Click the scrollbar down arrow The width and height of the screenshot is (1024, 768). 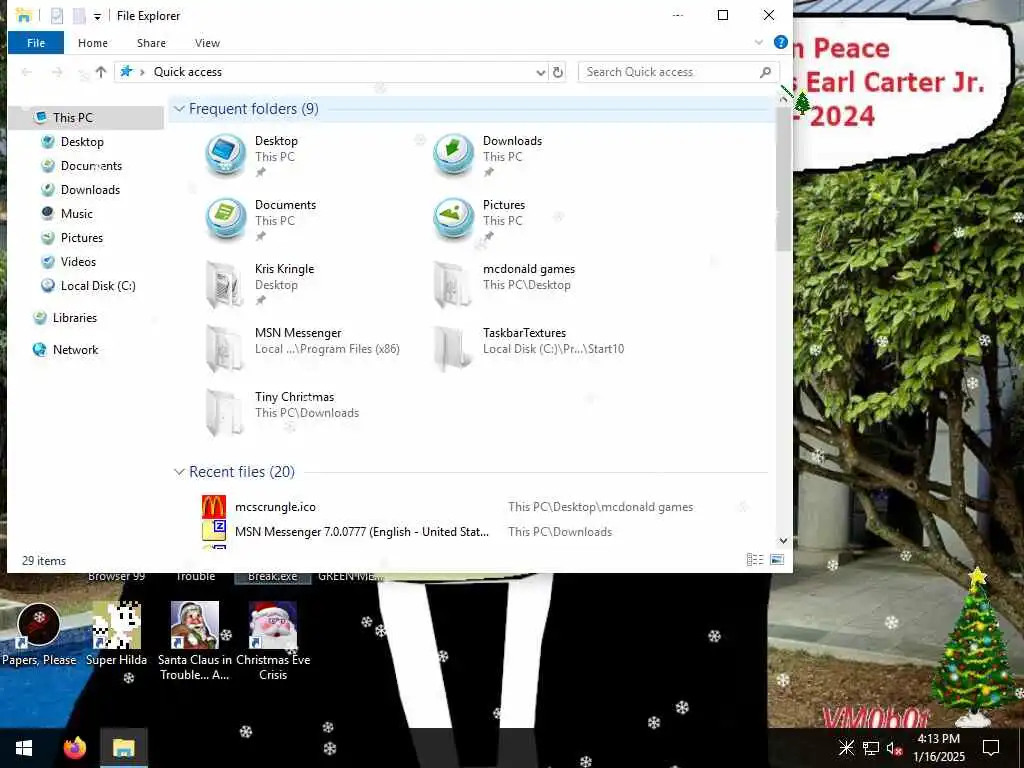click(x=783, y=541)
